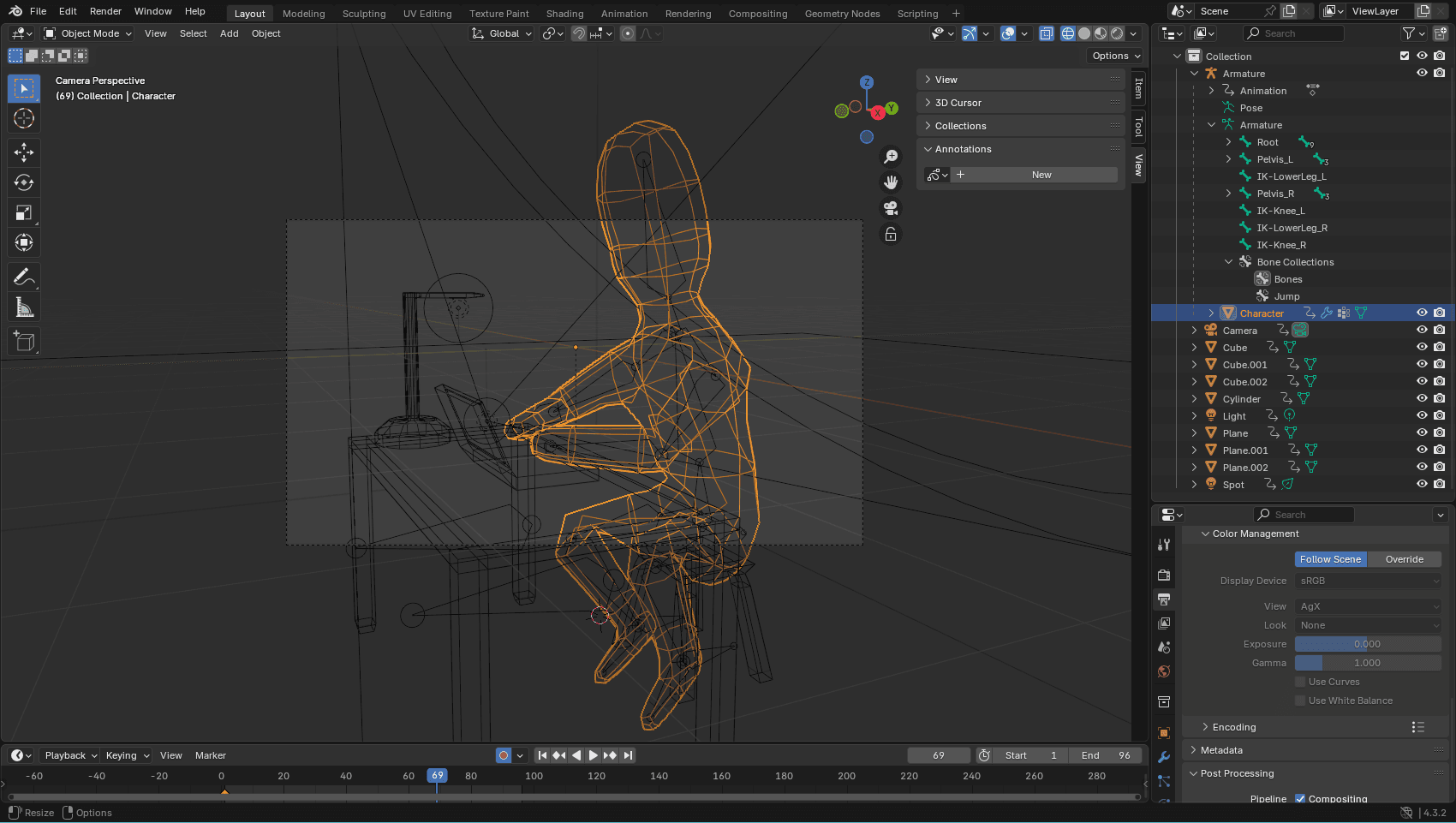Open the Scene properties tab icon
This screenshot has width=1456, height=823.
[1164, 647]
